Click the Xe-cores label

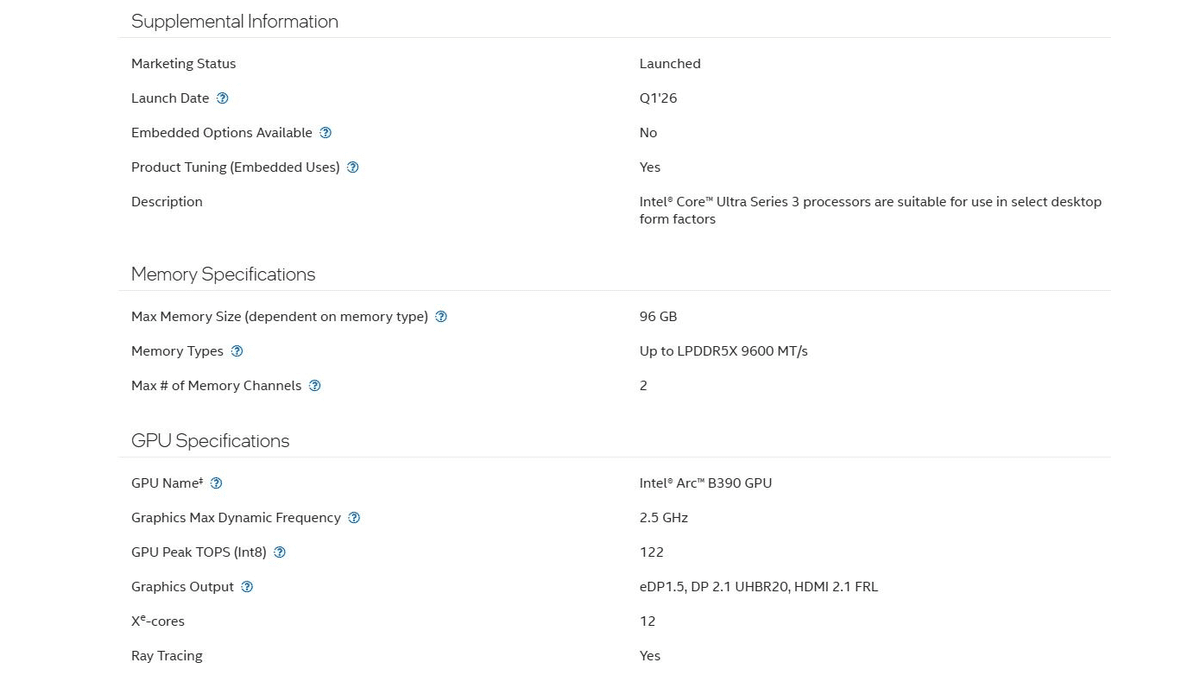(158, 621)
